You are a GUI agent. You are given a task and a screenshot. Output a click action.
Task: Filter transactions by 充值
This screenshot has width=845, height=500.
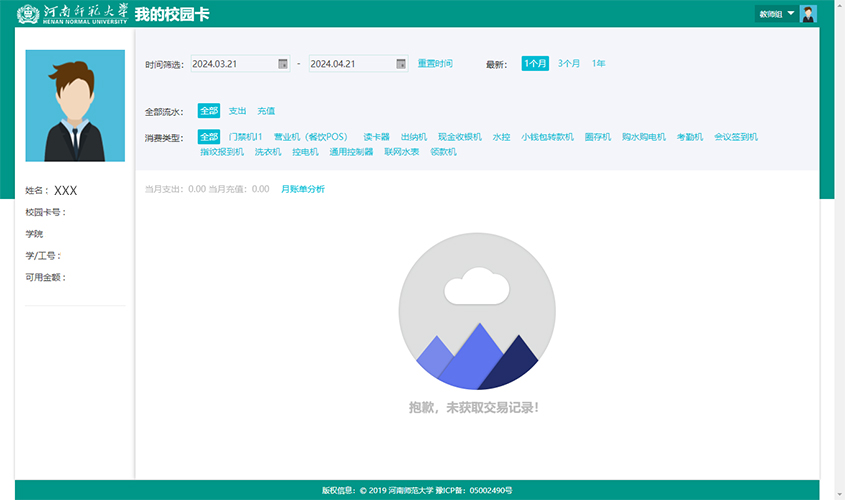[266, 111]
